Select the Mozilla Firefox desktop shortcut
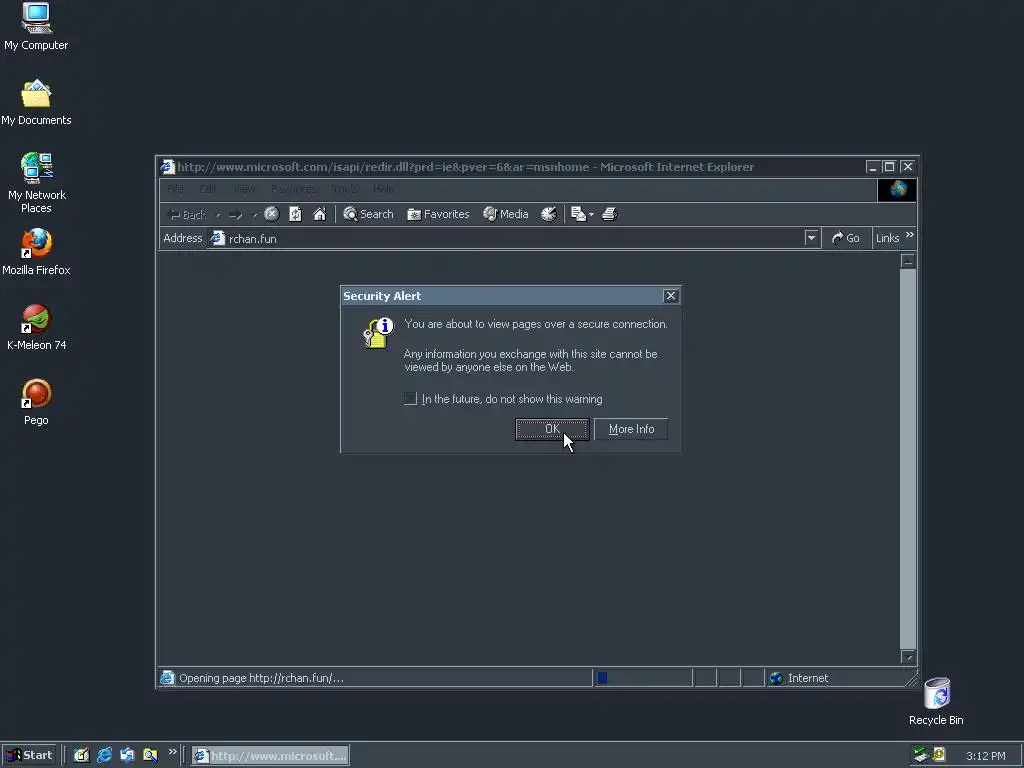The height and width of the screenshot is (768, 1024). coord(36,252)
